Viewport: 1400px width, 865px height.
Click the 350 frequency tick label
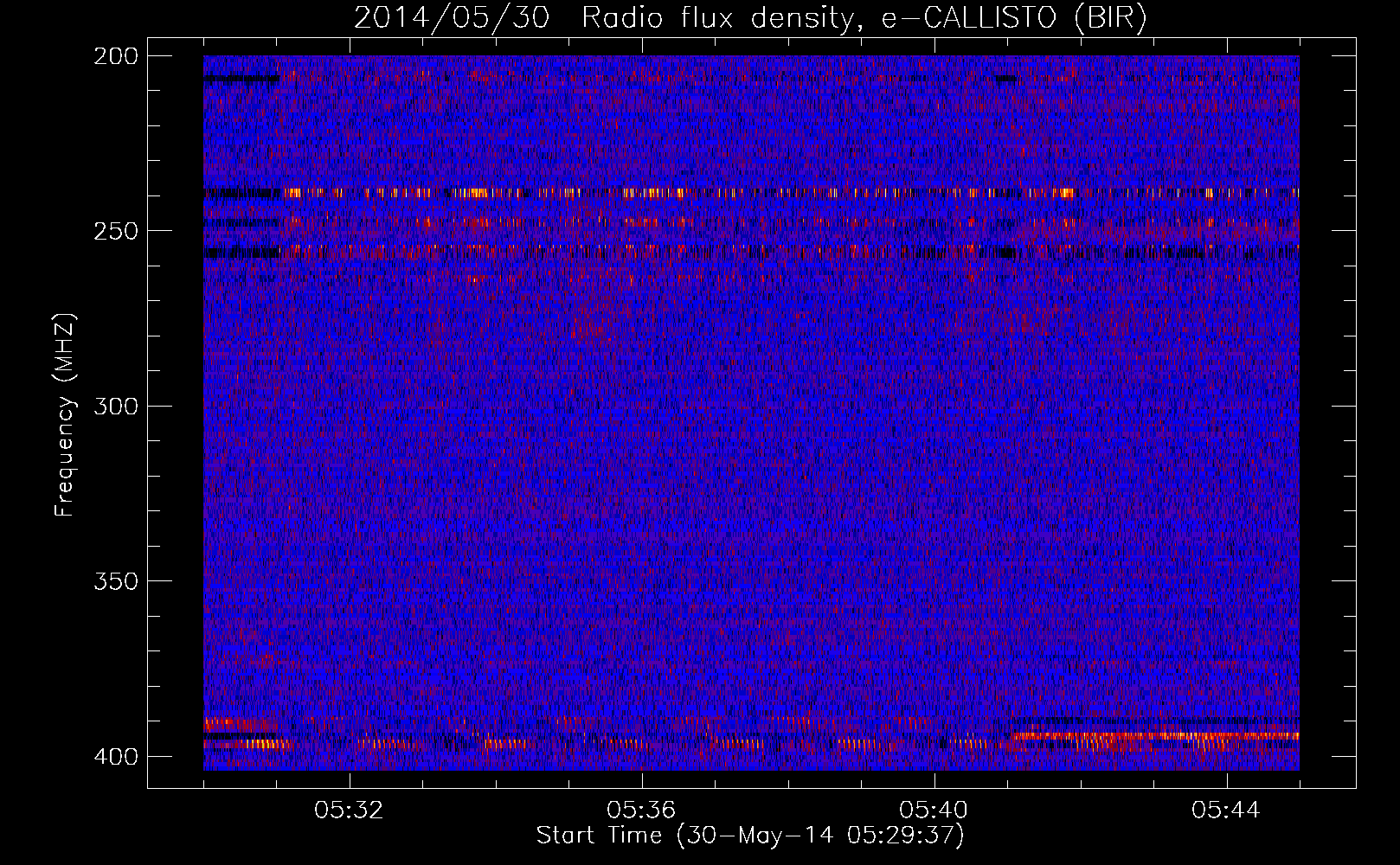[116, 581]
